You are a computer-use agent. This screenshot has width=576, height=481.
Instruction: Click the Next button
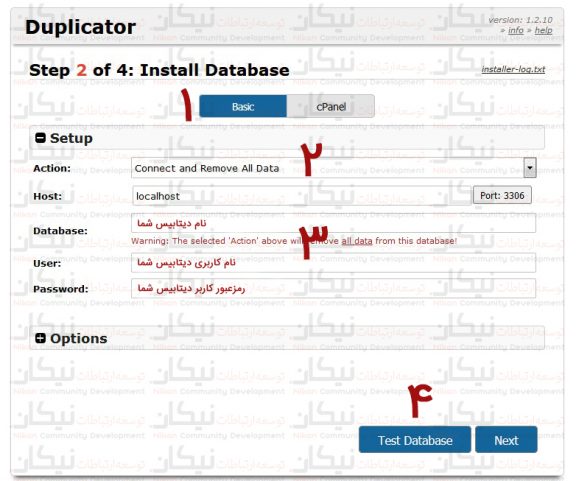pos(506,440)
